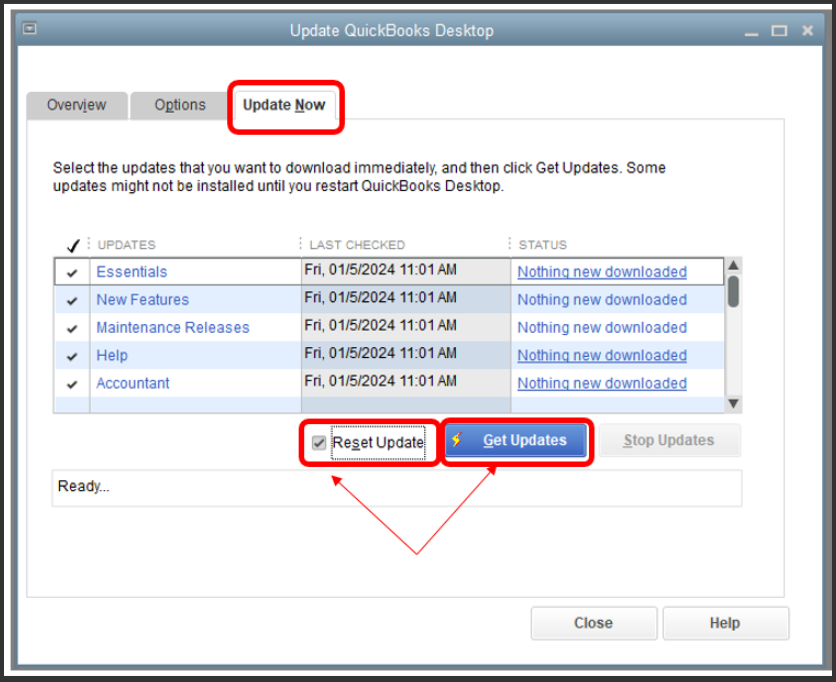Screen dimensions: 836x682
Task: Click the STATUS column header
Action: click(543, 245)
